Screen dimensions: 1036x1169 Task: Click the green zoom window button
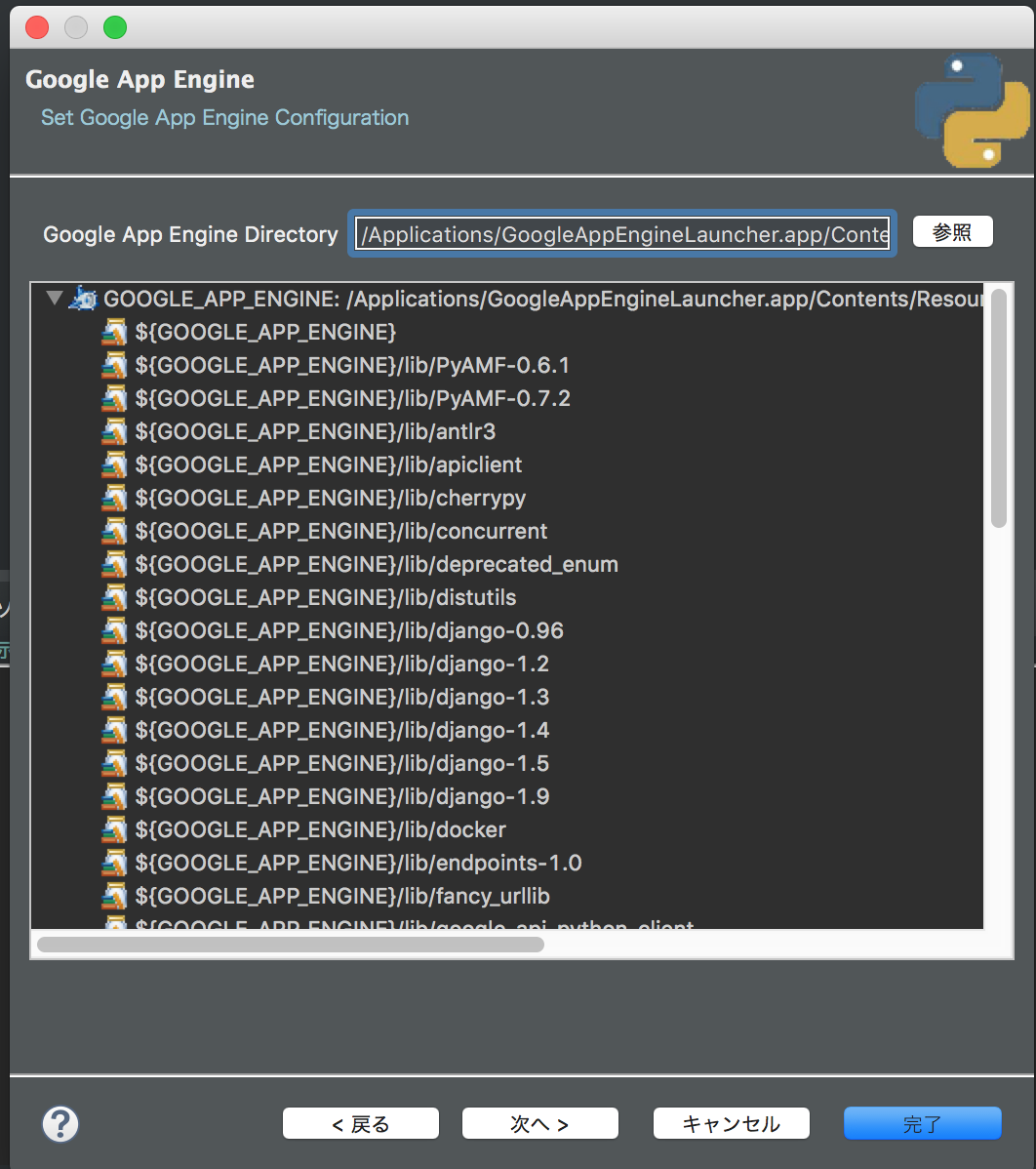115,27
